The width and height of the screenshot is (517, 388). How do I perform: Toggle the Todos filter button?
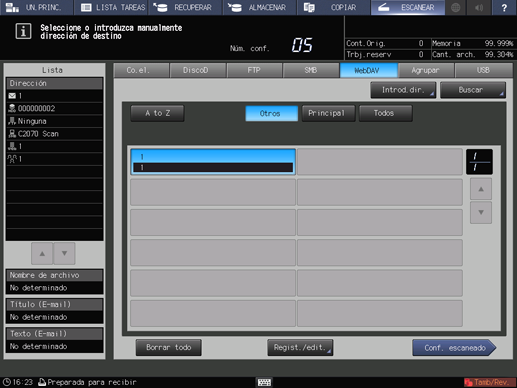(385, 113)
